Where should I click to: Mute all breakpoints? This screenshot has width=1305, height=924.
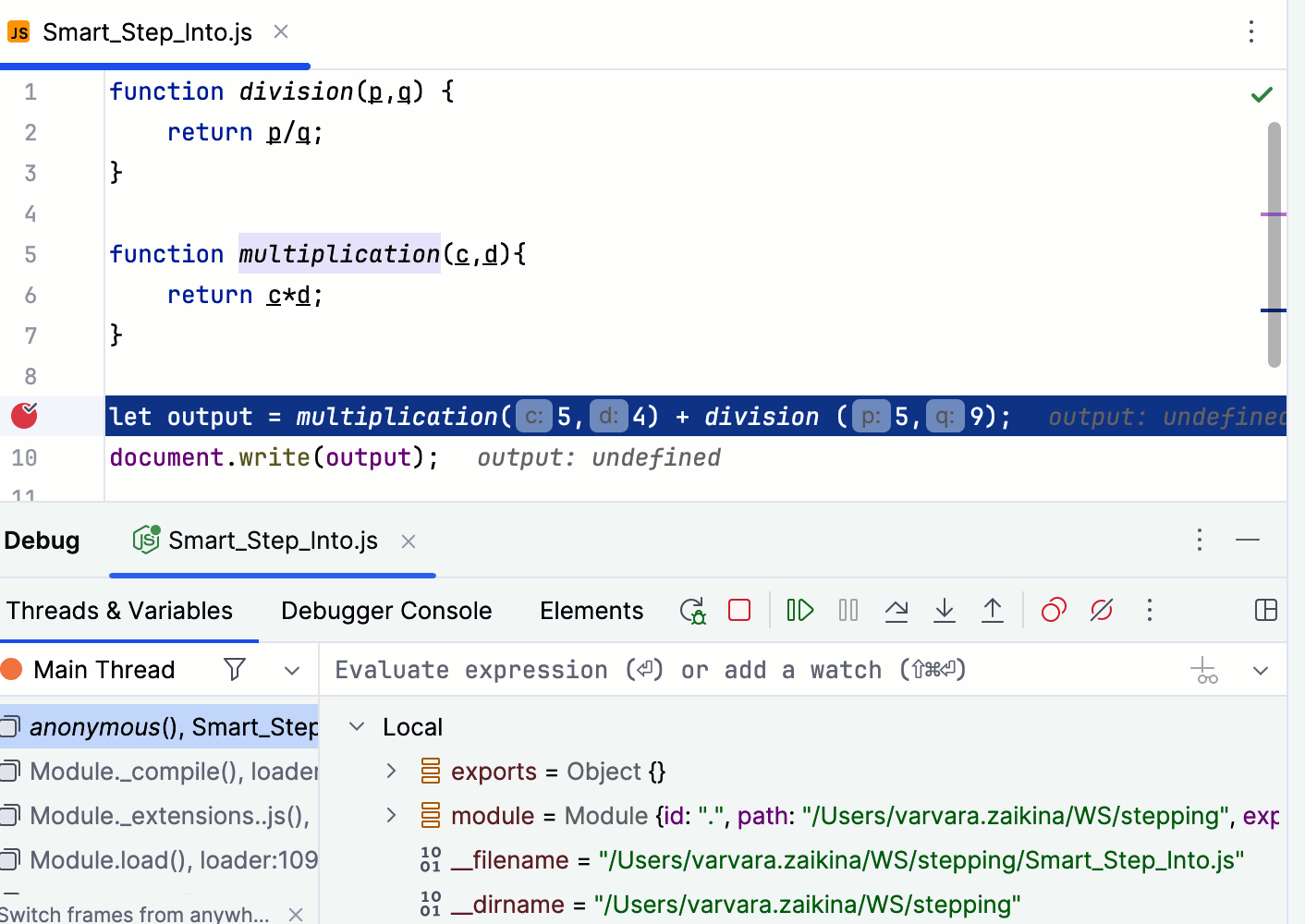(x=1101, y=610)
